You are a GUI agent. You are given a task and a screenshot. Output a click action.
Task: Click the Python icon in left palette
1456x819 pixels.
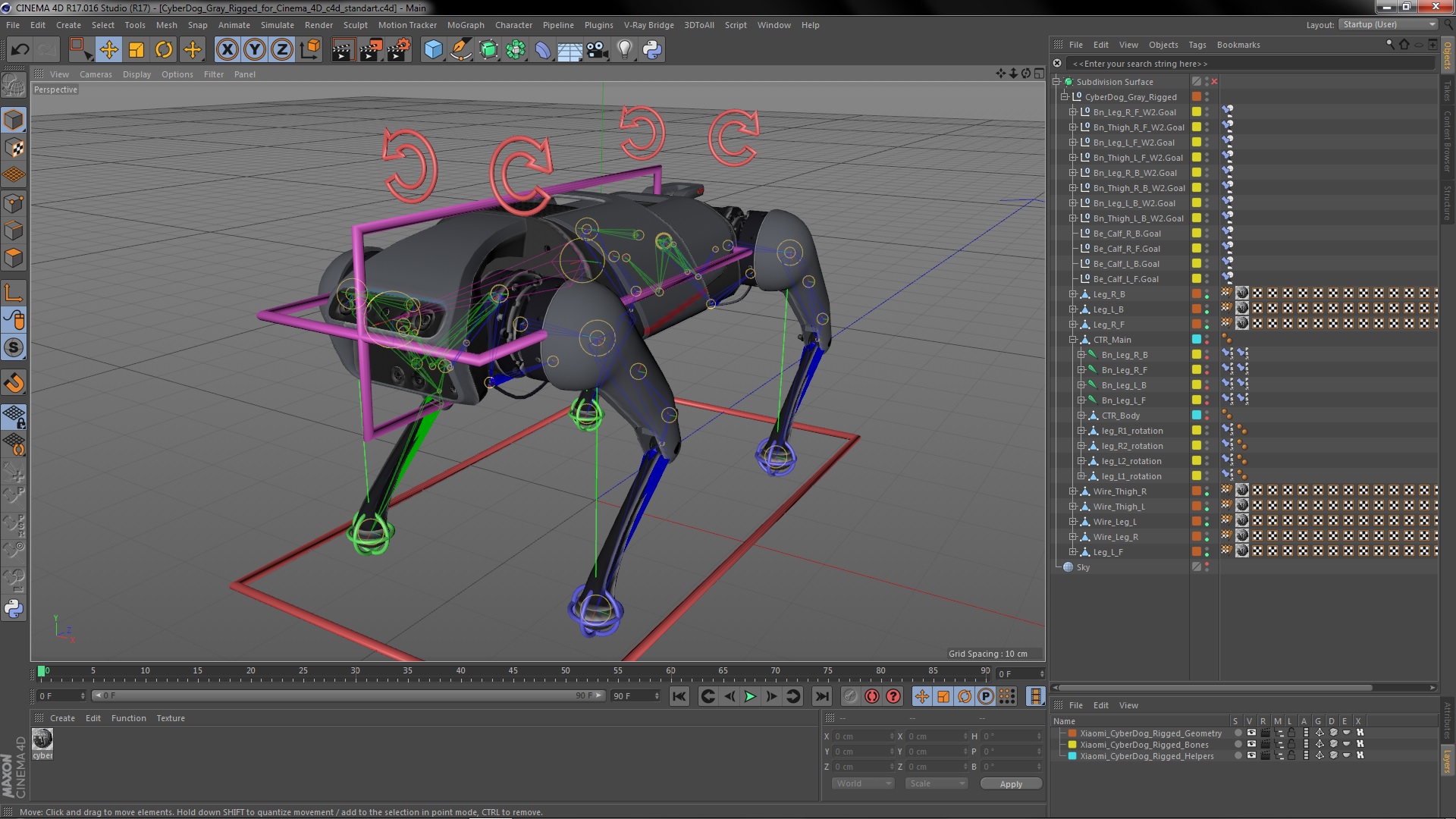pyautogui.click(x=14, y=608)
